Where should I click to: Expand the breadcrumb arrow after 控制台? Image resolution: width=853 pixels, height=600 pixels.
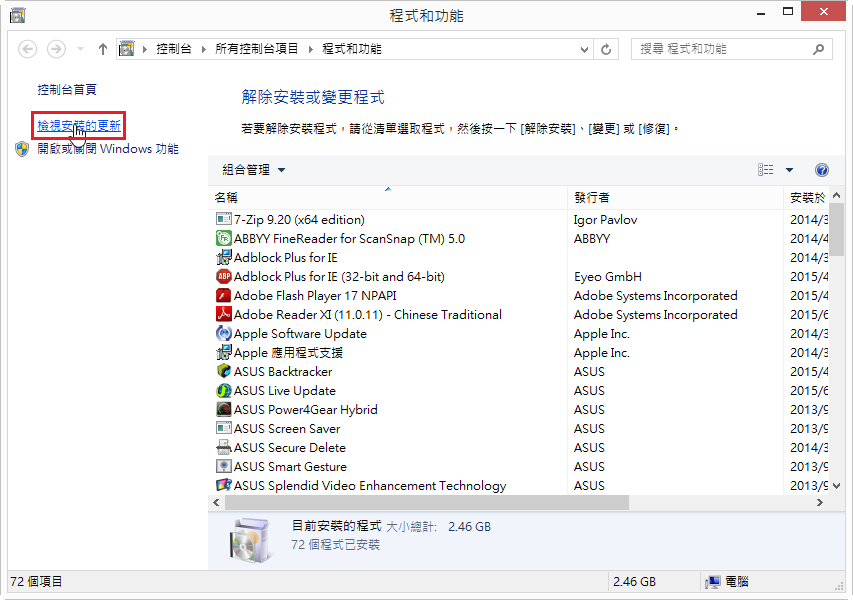pos(203,50)
